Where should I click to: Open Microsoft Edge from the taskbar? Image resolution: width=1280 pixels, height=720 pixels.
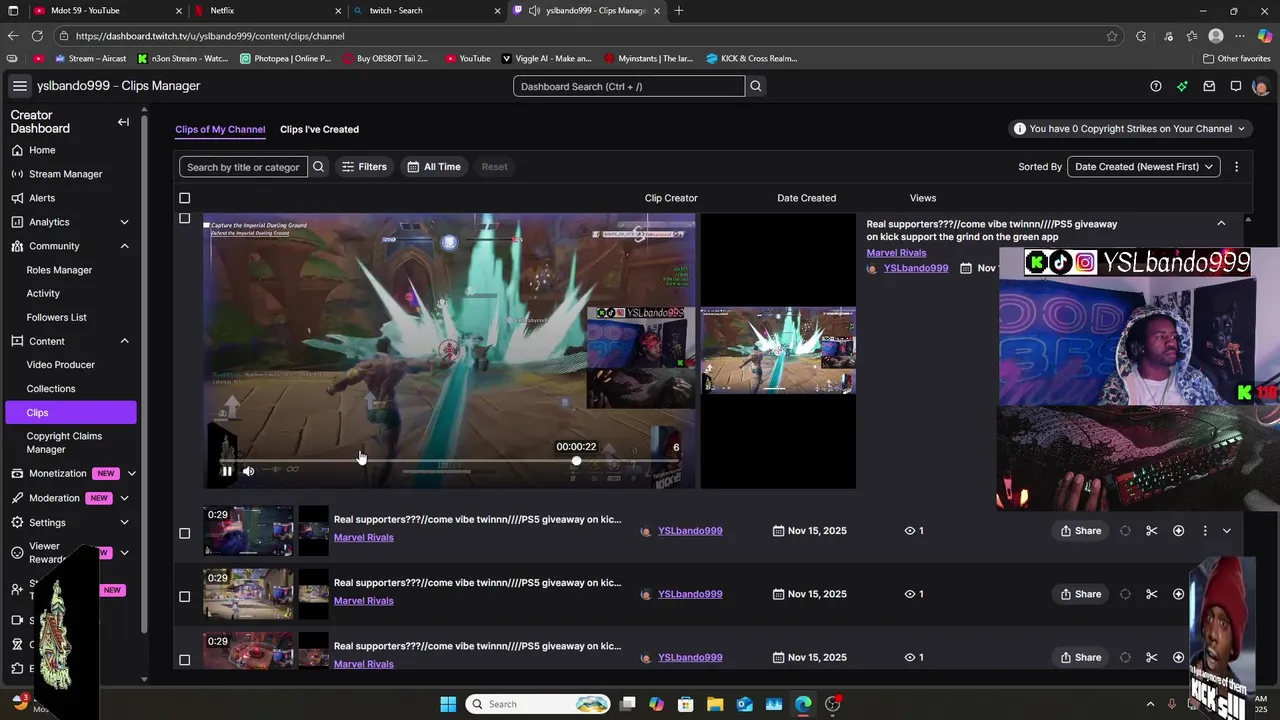(x=804, y=704)
